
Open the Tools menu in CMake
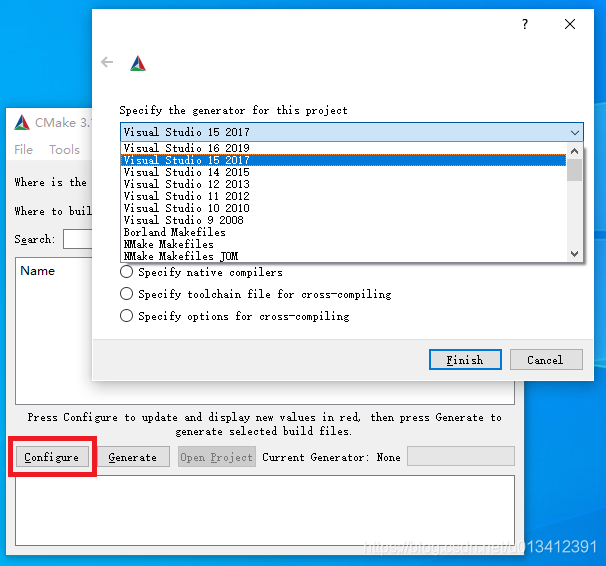pyautogui.click(x=64, y=150)
